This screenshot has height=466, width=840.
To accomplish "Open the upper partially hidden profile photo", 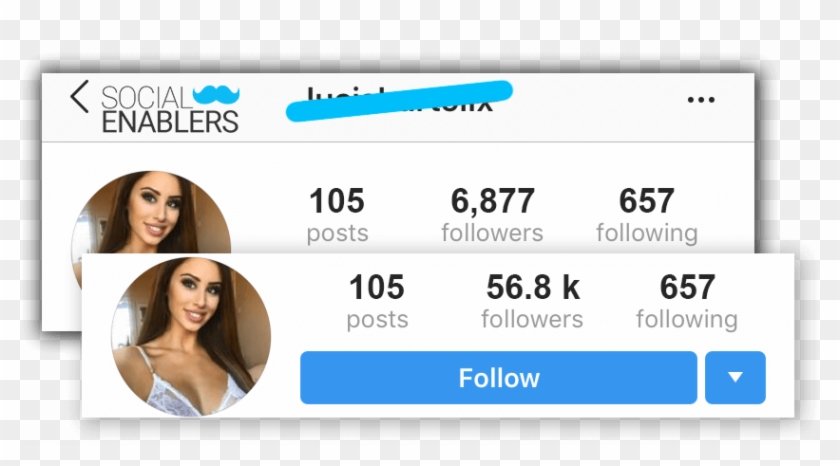I will pos(152,212).
